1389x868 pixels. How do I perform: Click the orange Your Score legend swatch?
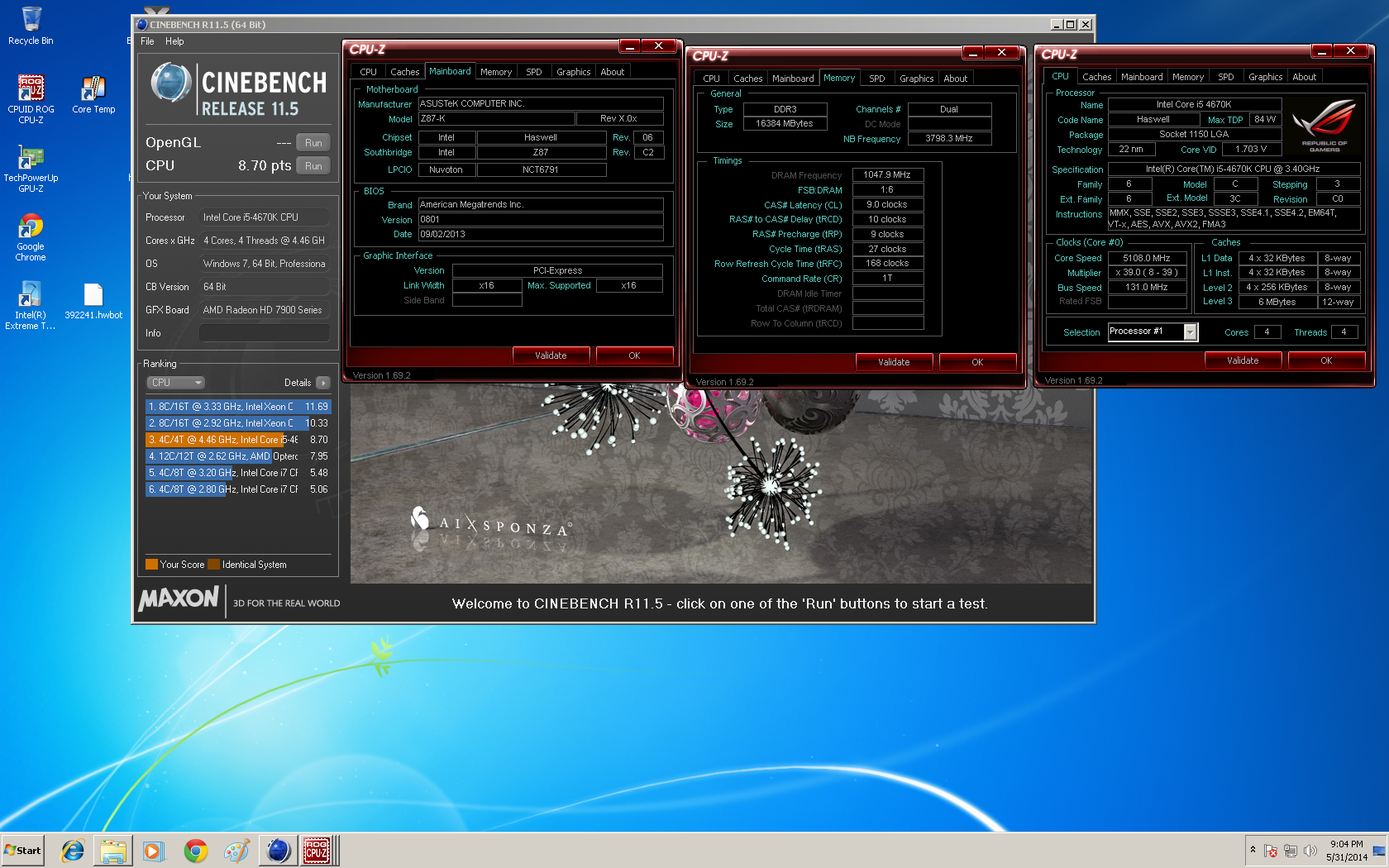[x=151, y=565]
